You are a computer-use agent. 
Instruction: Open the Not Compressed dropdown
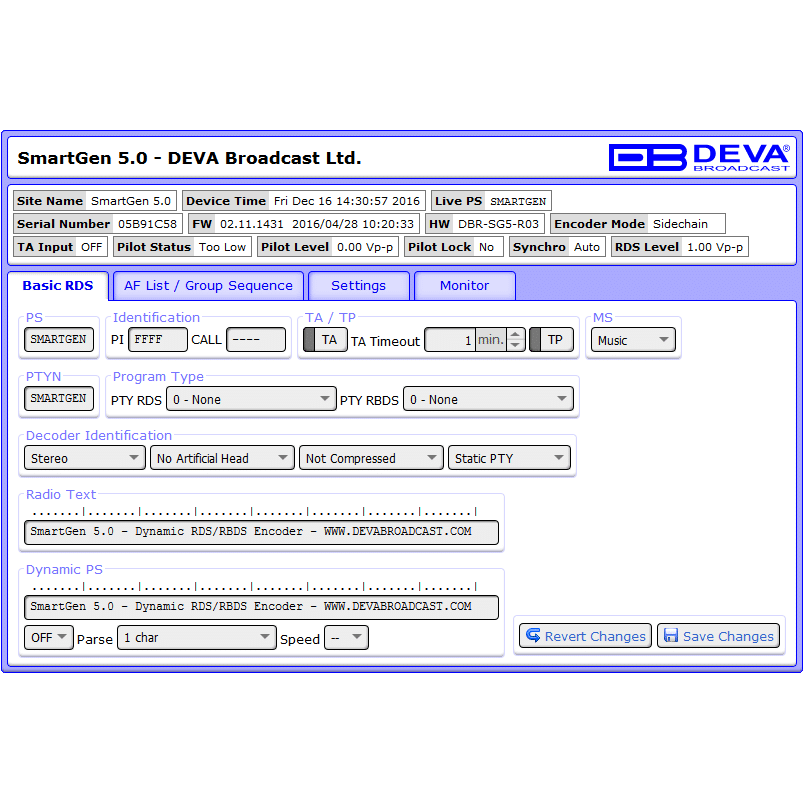coord(371,458)
